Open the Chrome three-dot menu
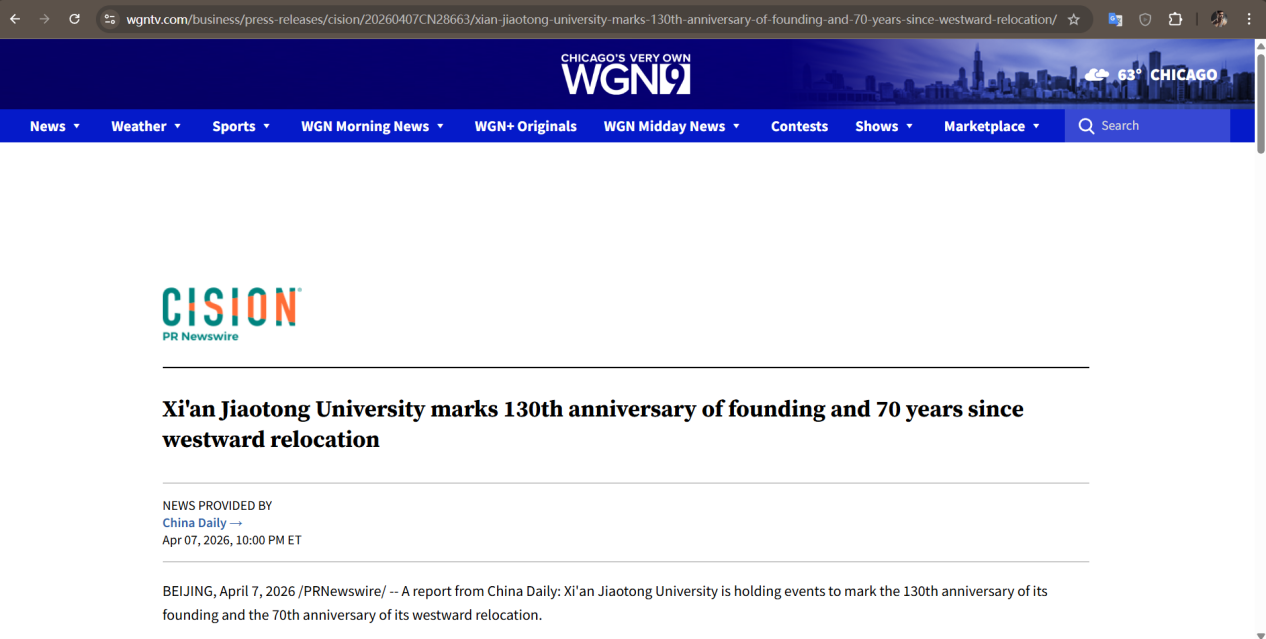The image size is (1266, 639). [1248, 19]
